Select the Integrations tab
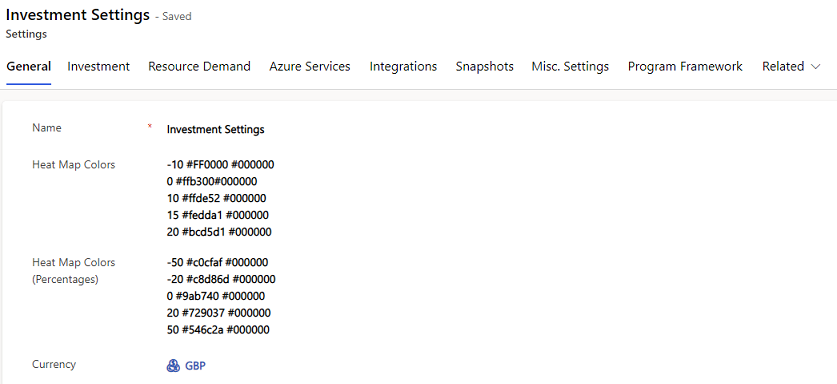 pos(403,67)
